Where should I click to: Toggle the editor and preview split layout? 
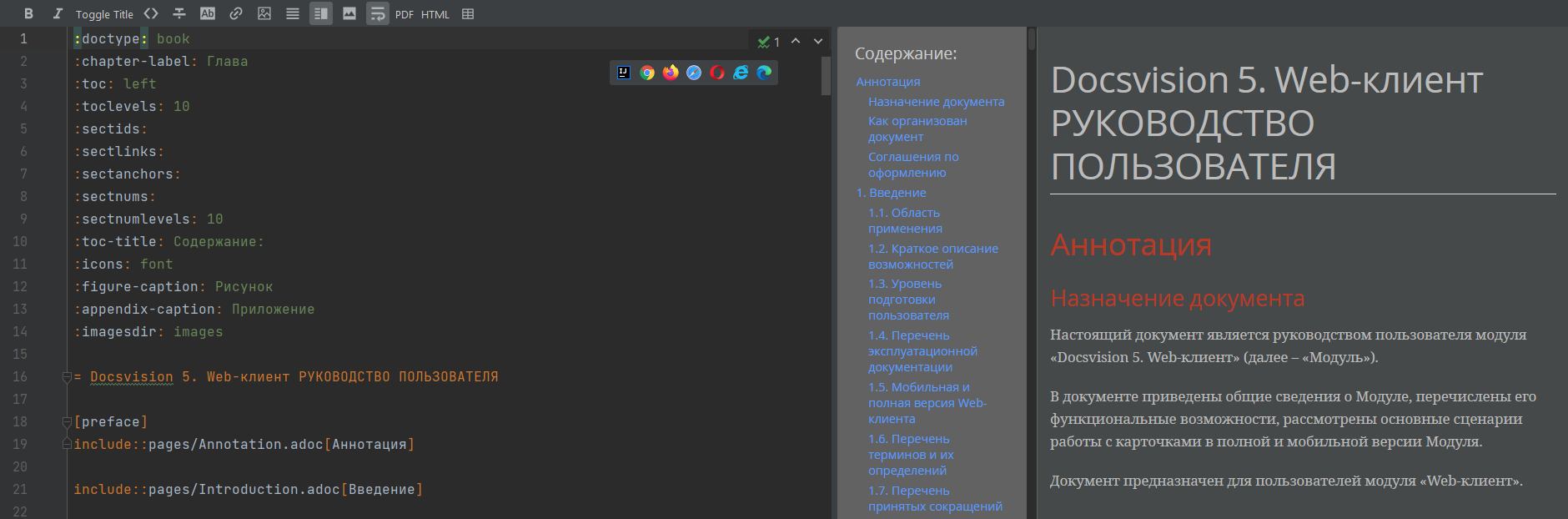(x=321, y=13)
